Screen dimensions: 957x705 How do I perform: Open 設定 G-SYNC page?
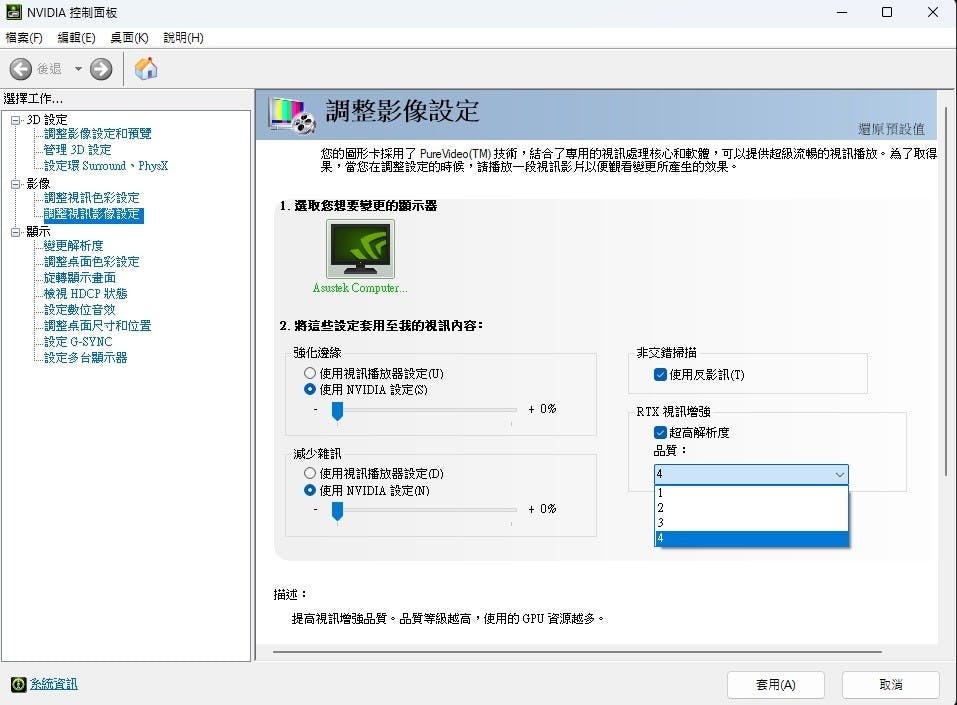78,341
